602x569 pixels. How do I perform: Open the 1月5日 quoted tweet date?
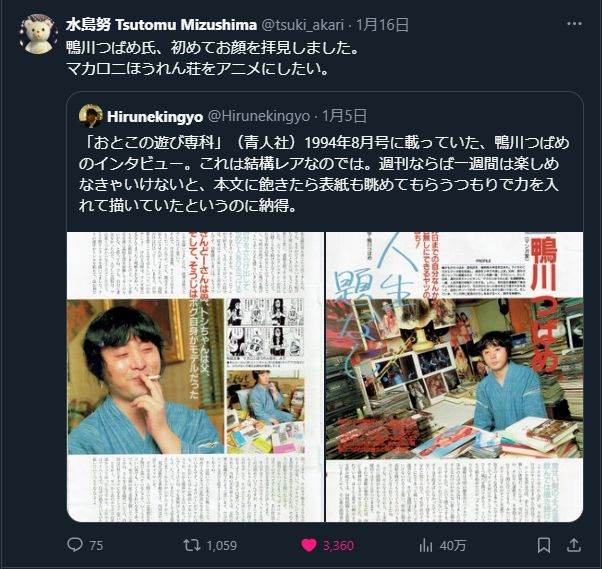click(344, 116)
